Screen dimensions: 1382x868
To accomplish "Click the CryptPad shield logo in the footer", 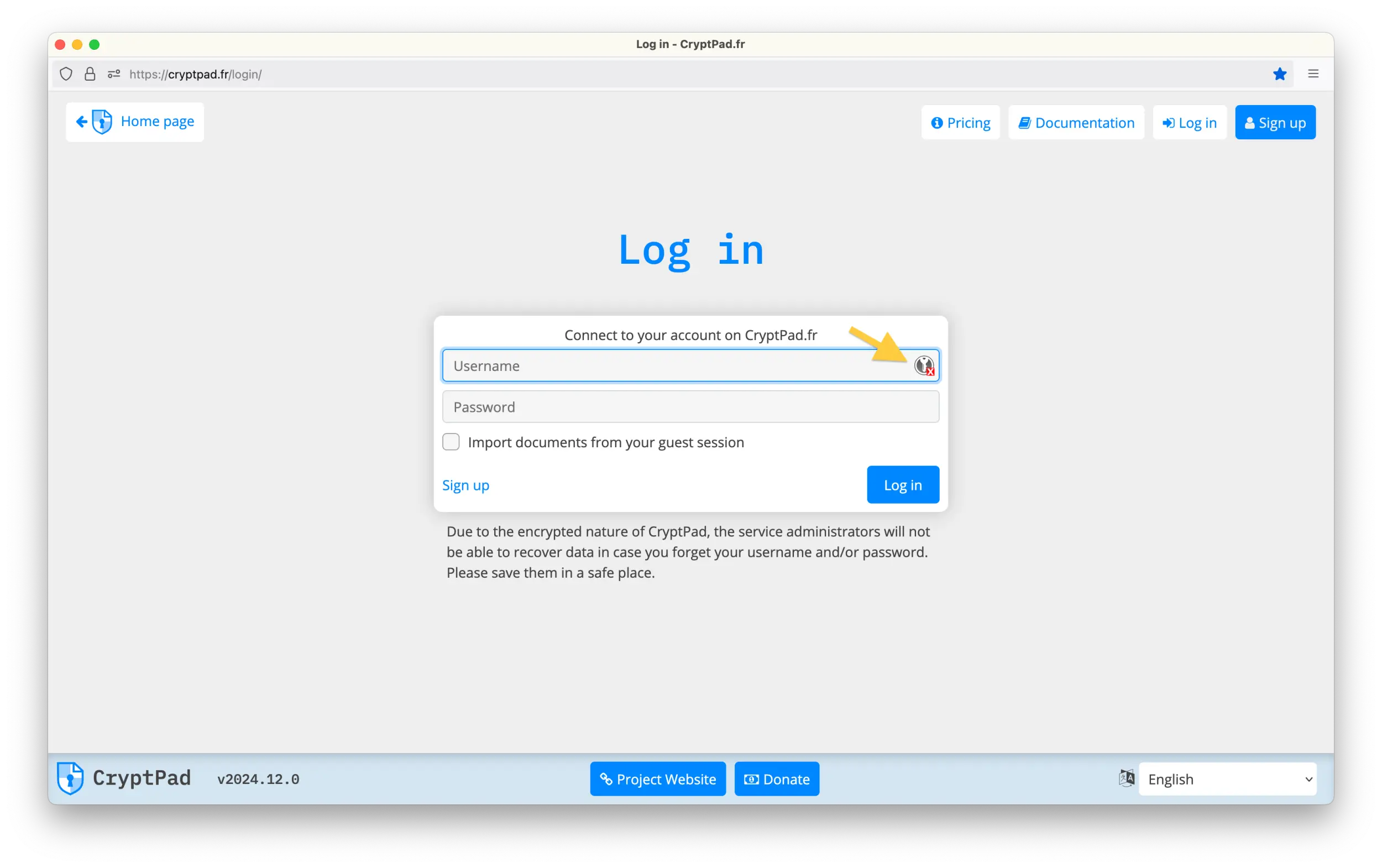I will click(x=70, y=778).
